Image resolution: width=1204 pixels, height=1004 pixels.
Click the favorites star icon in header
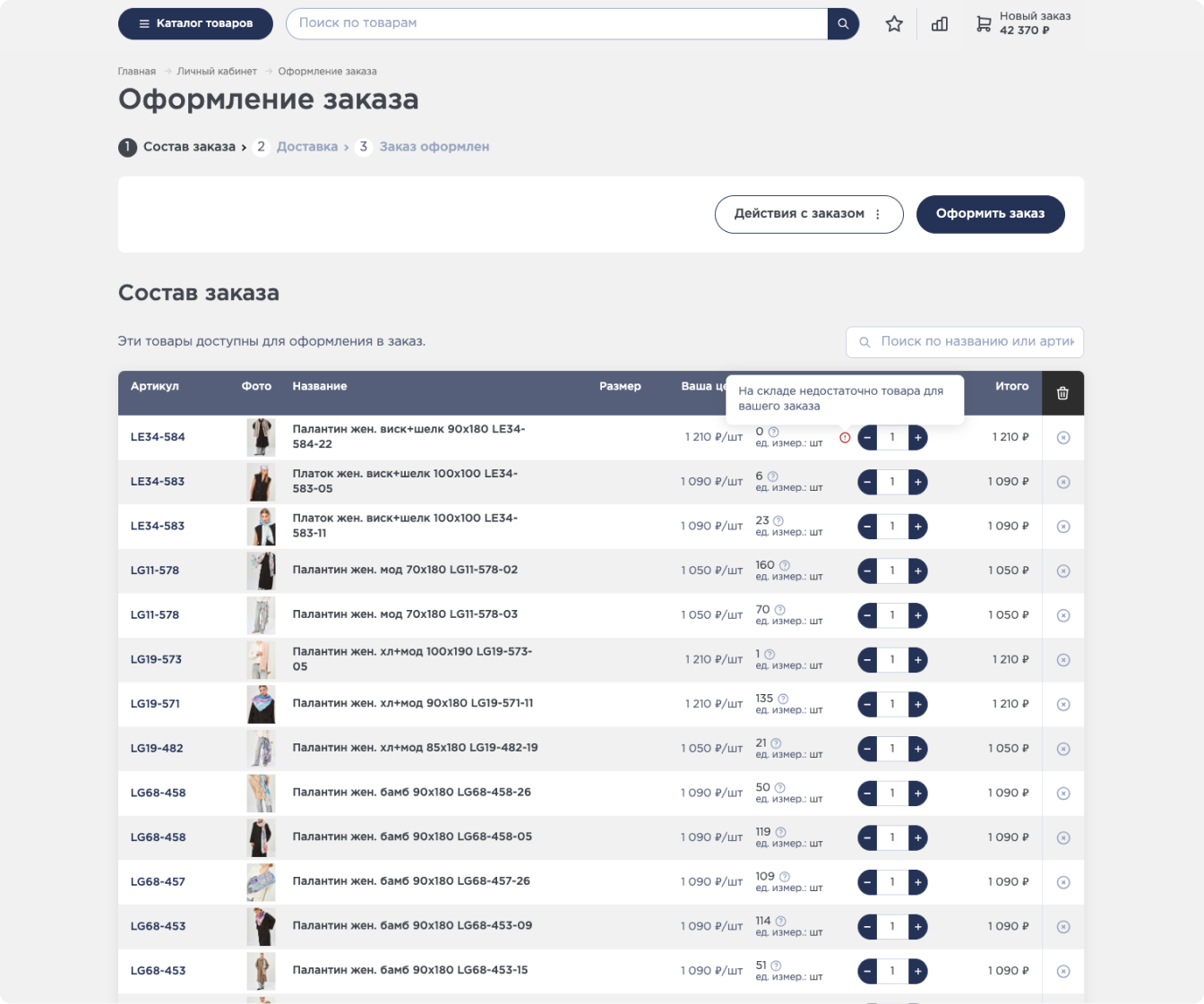point(894,24)
